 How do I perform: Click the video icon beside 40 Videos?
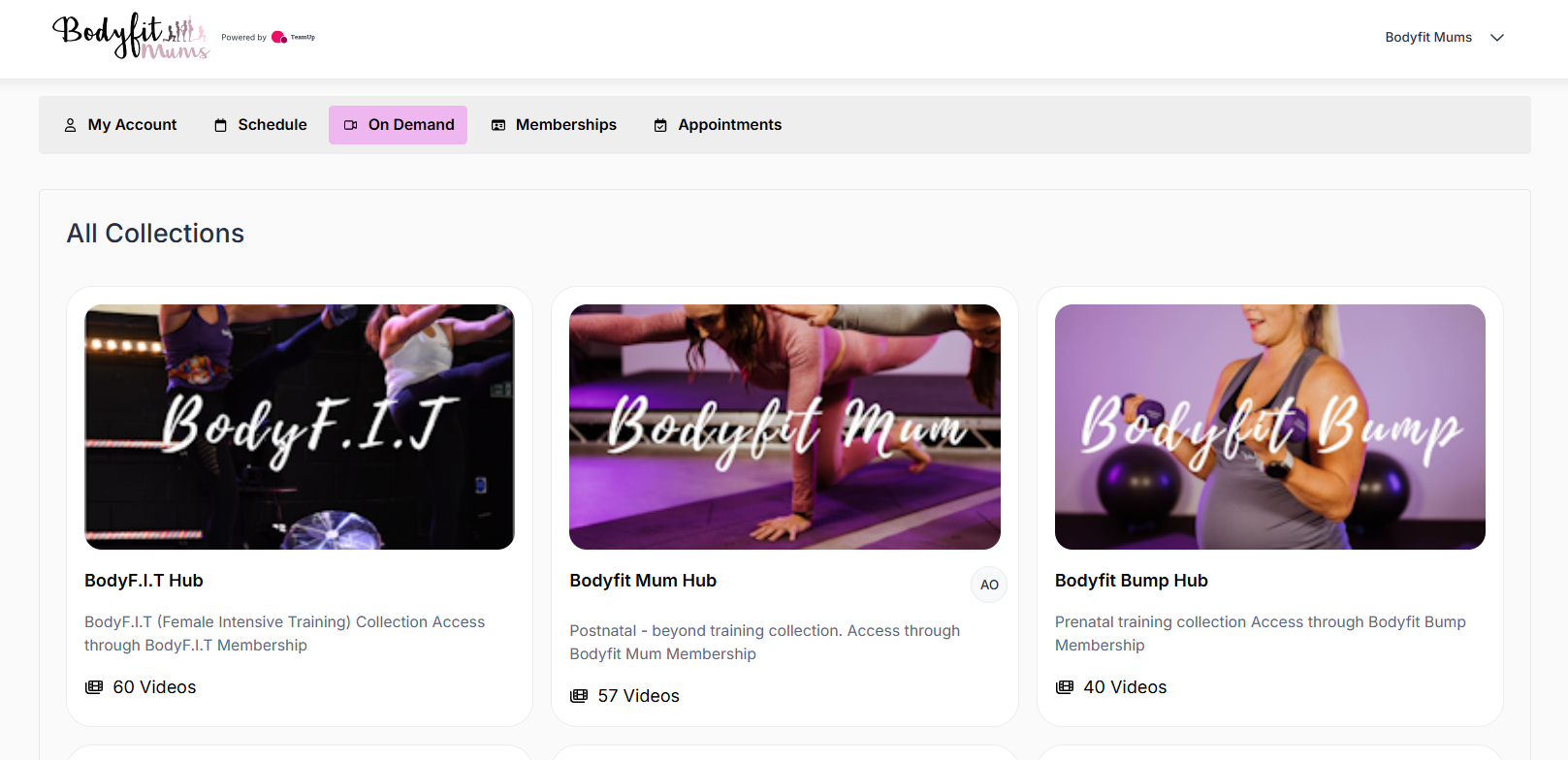pos(1065,687)
